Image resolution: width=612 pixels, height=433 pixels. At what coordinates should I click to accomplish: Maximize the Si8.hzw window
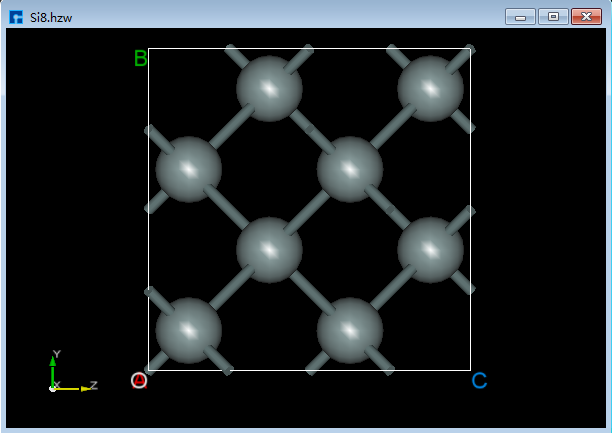tap(552, 16)
